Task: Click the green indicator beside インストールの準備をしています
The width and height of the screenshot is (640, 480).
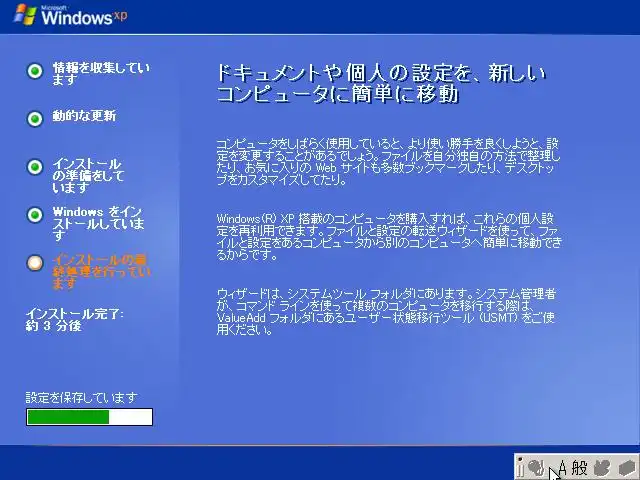Action: click(x=35, y=167)
